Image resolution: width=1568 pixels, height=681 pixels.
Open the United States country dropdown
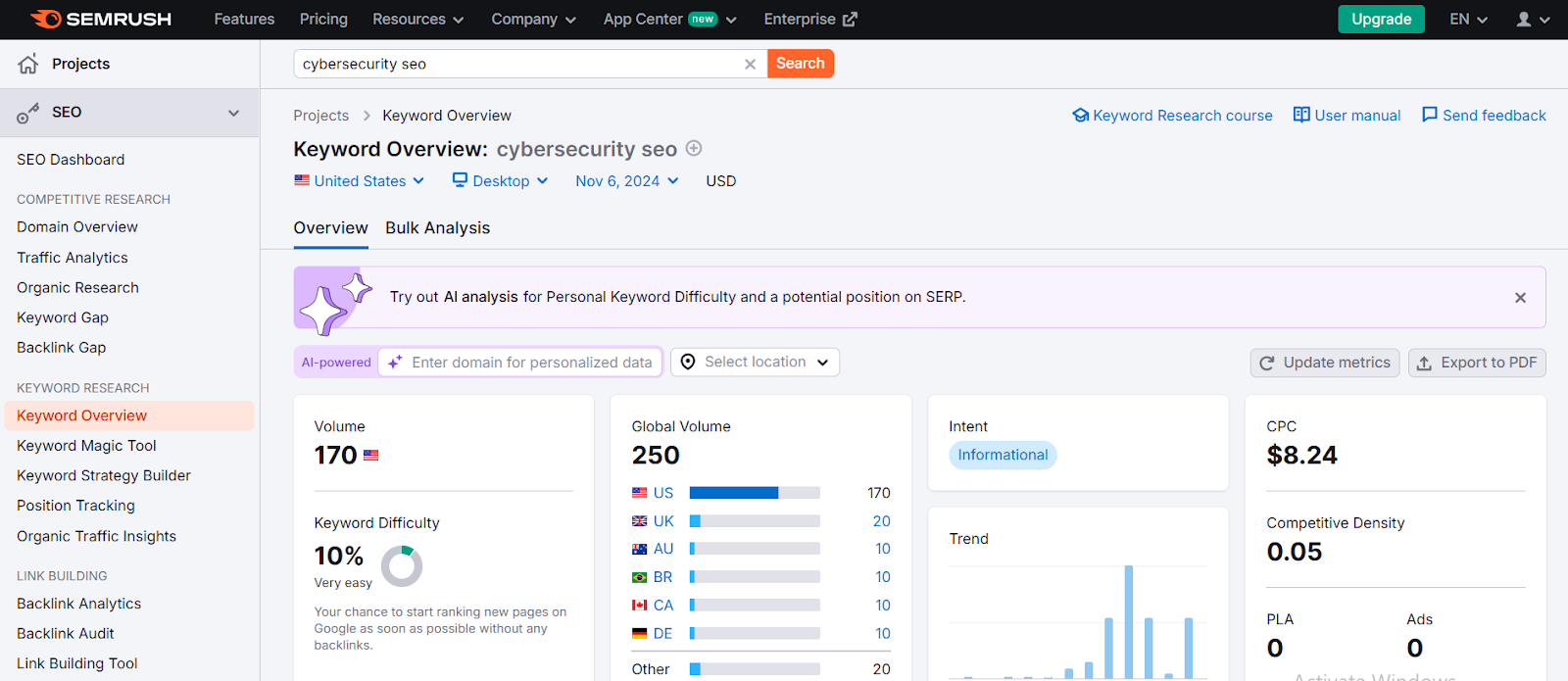359,181
